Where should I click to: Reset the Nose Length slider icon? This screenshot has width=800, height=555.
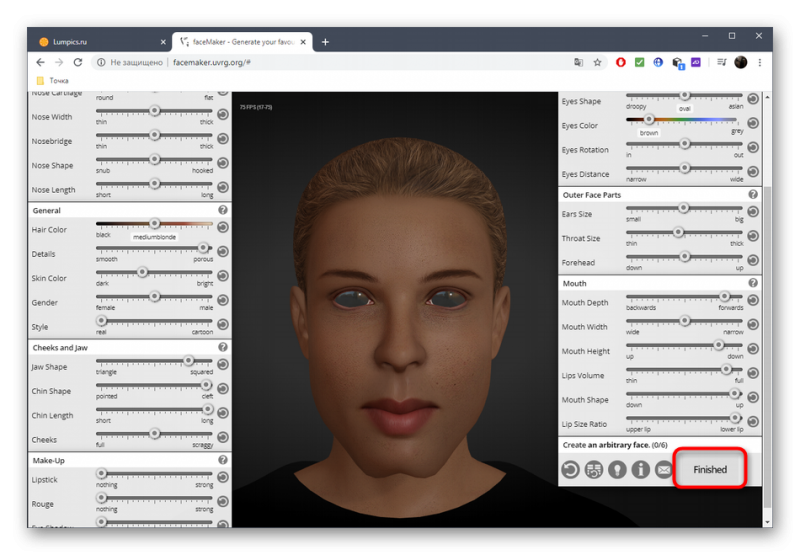click(x=223, y=187)
